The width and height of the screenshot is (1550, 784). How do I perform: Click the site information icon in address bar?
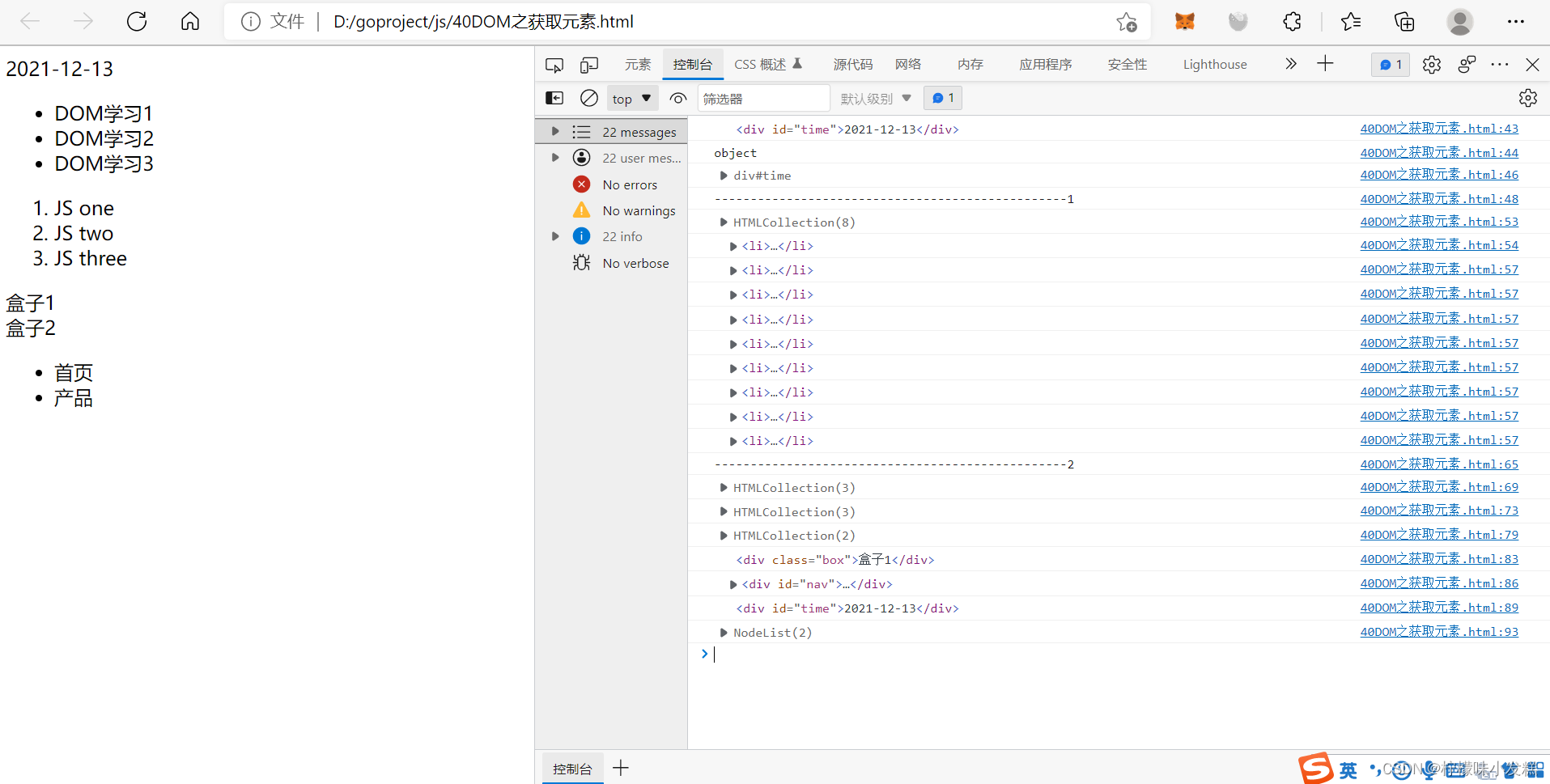251,22
